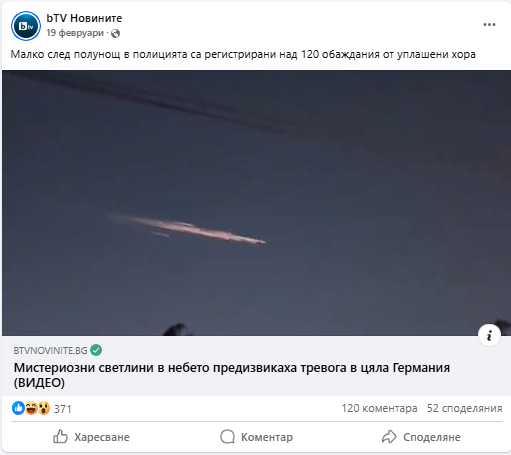Screen dimensions: 511x455
Task: Click the globe public audience icon
Action: tap(115, 33)
